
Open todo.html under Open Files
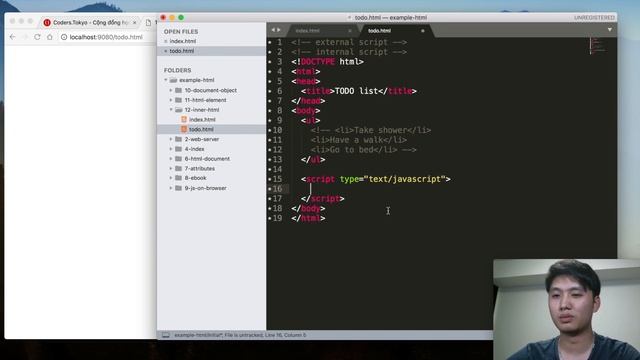(x=182, y=51)
